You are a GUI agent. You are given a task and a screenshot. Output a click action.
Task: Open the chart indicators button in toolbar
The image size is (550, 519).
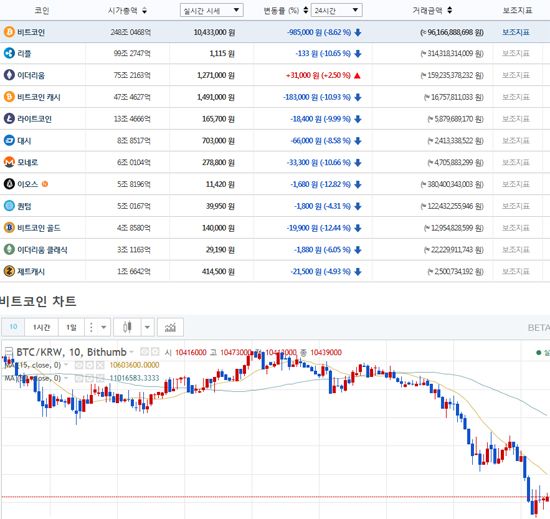[170, 327]
